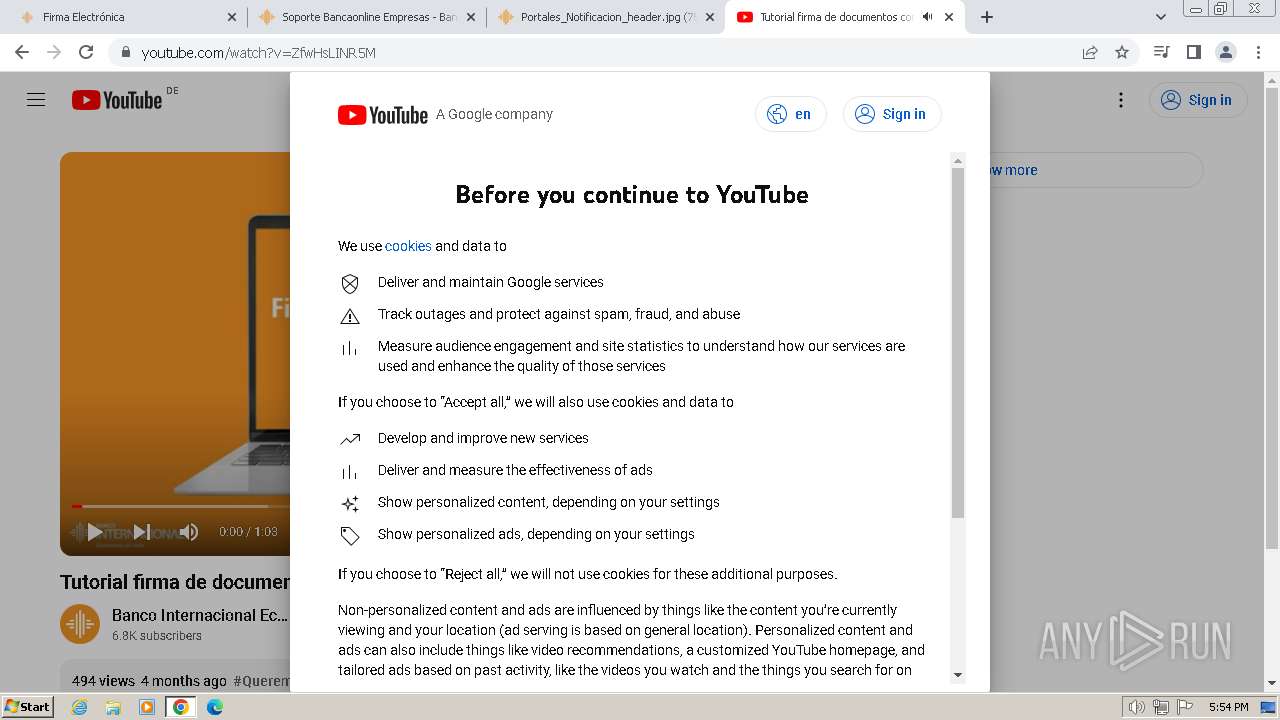1280x720 pixels.
Task: Play the video with the play button
Action: point(95,532)
